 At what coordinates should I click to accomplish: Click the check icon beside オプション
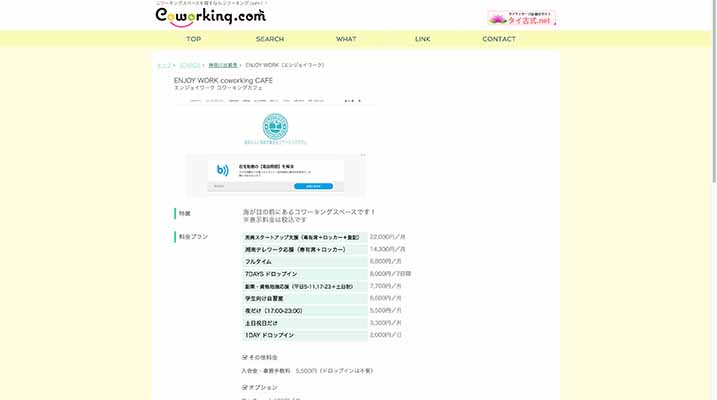(x=245, y=387)
